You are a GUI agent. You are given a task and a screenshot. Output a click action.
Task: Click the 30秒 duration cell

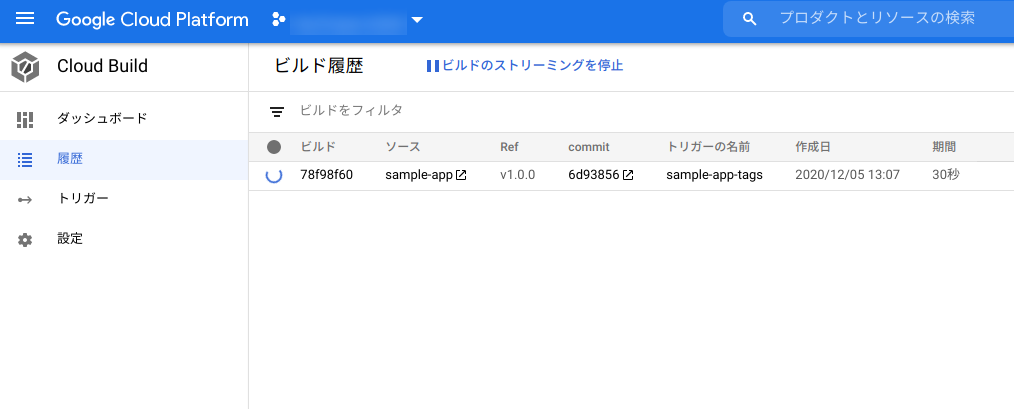pyautogui.click(x=945, y=175)
